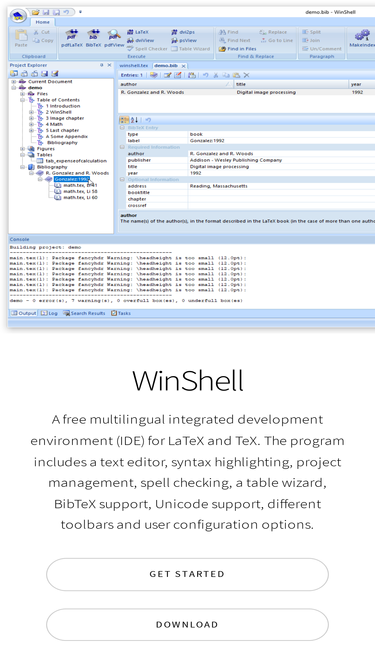Expand the 4 Math chapter node
Viewport: 375px width, 667px height.
click(x=31, y=124)
